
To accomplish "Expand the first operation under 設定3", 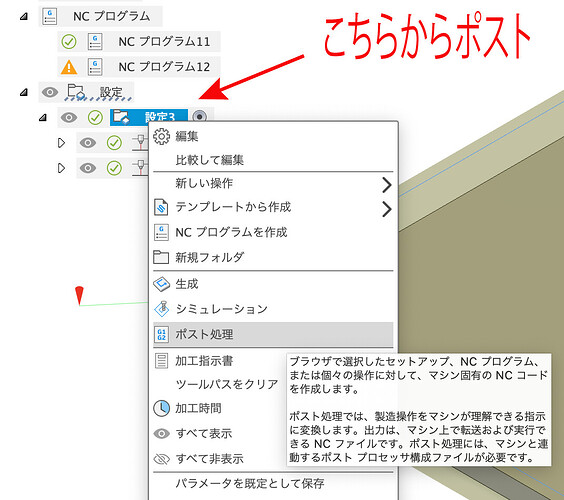I will click(x=62, y=143).
